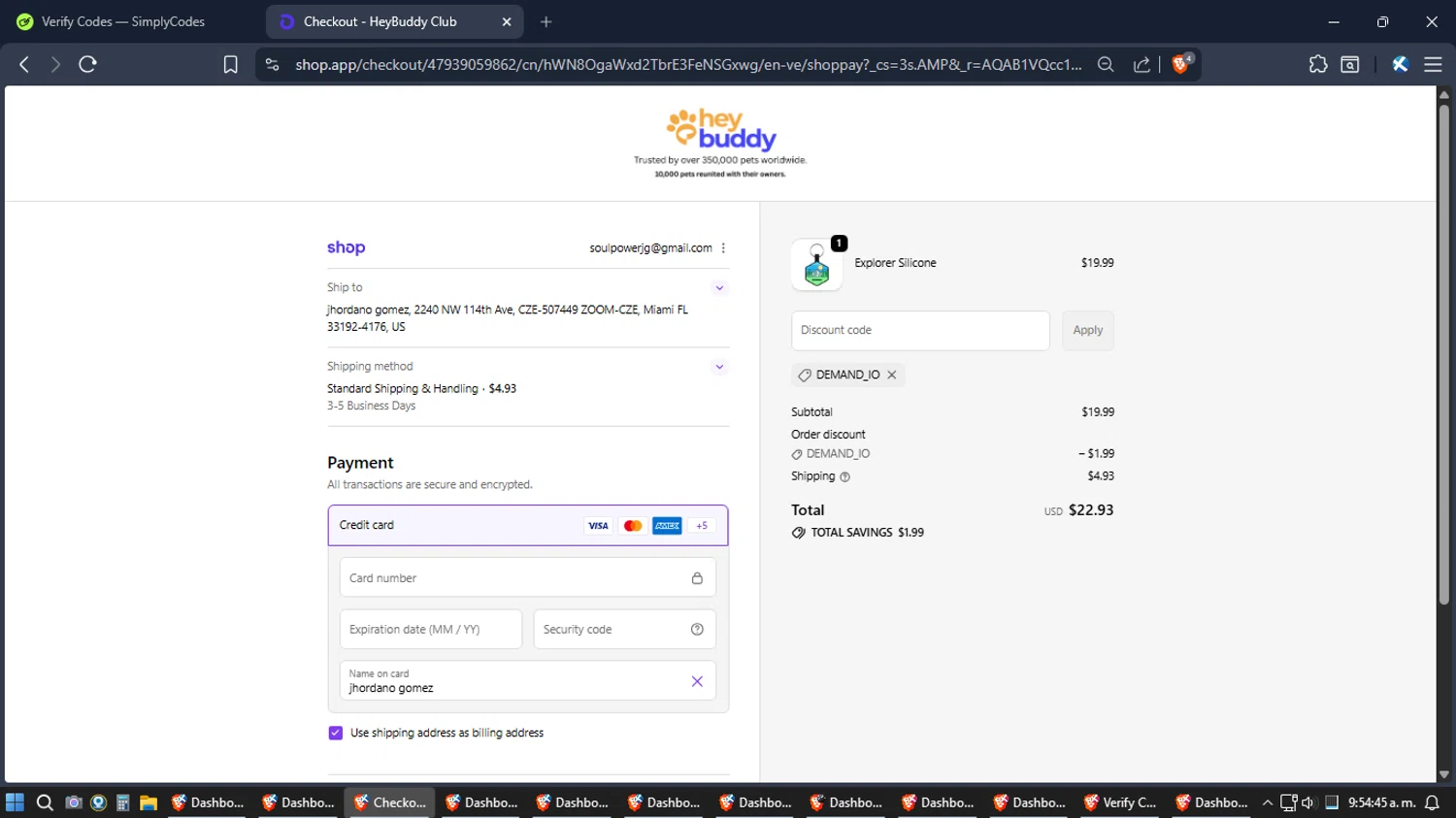Click the Total $22.93 amount
1456x818 pixels.
point(1091,510)
